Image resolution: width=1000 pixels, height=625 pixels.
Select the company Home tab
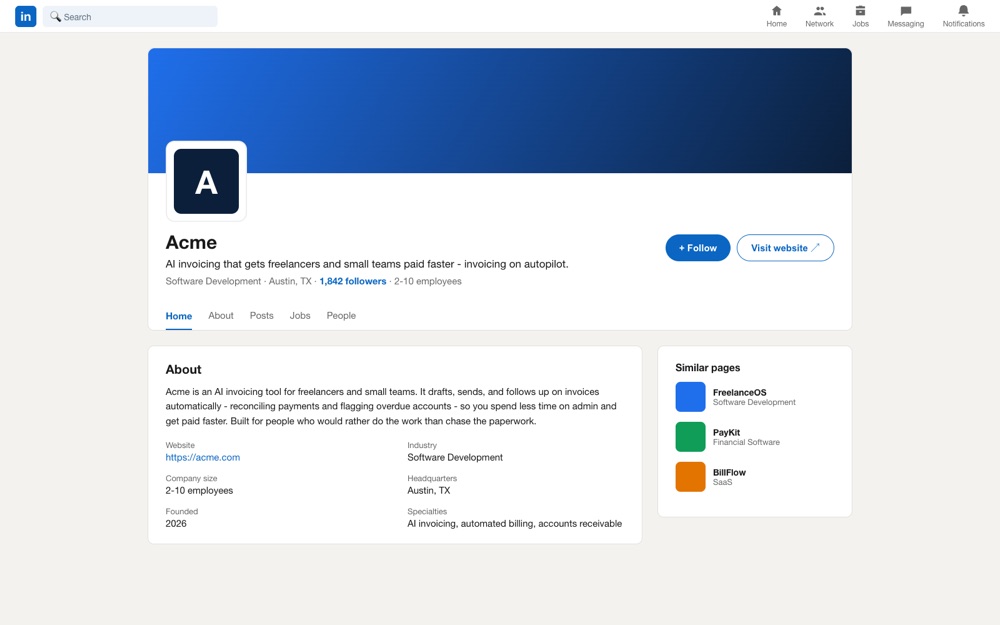(179, 316)
